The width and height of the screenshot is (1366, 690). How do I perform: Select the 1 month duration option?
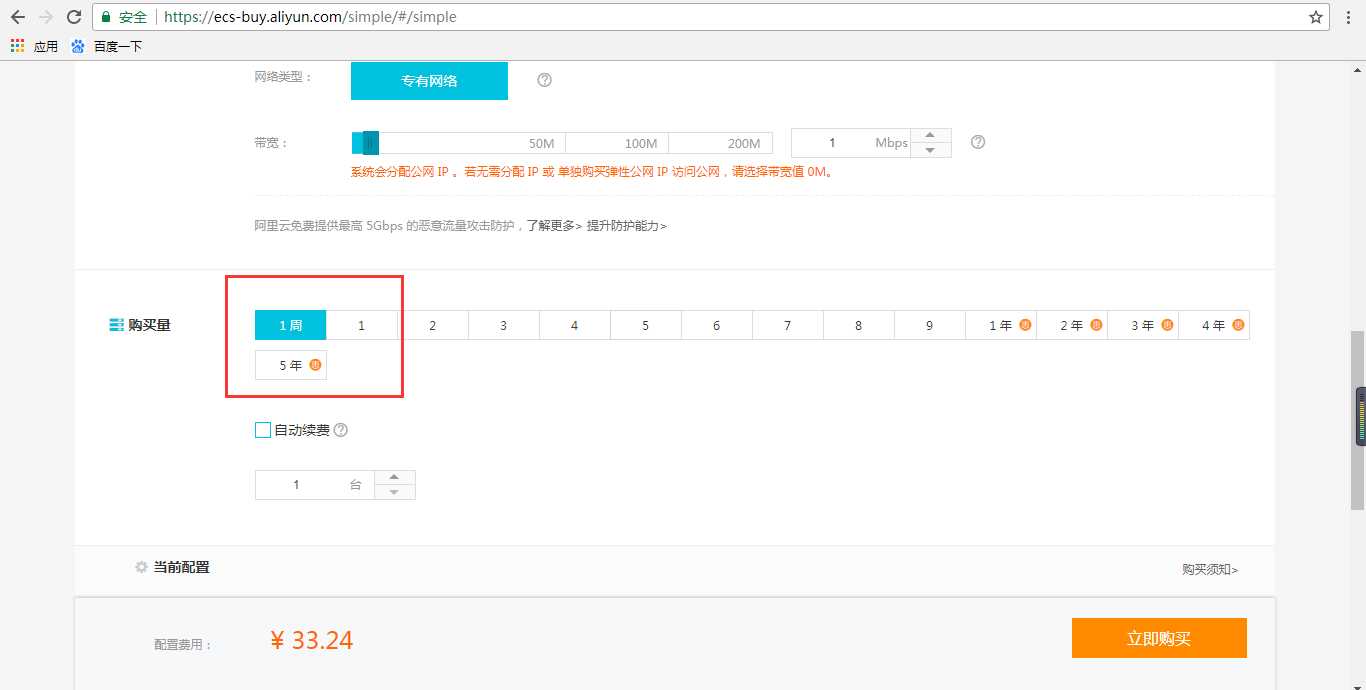click(362, 325)
